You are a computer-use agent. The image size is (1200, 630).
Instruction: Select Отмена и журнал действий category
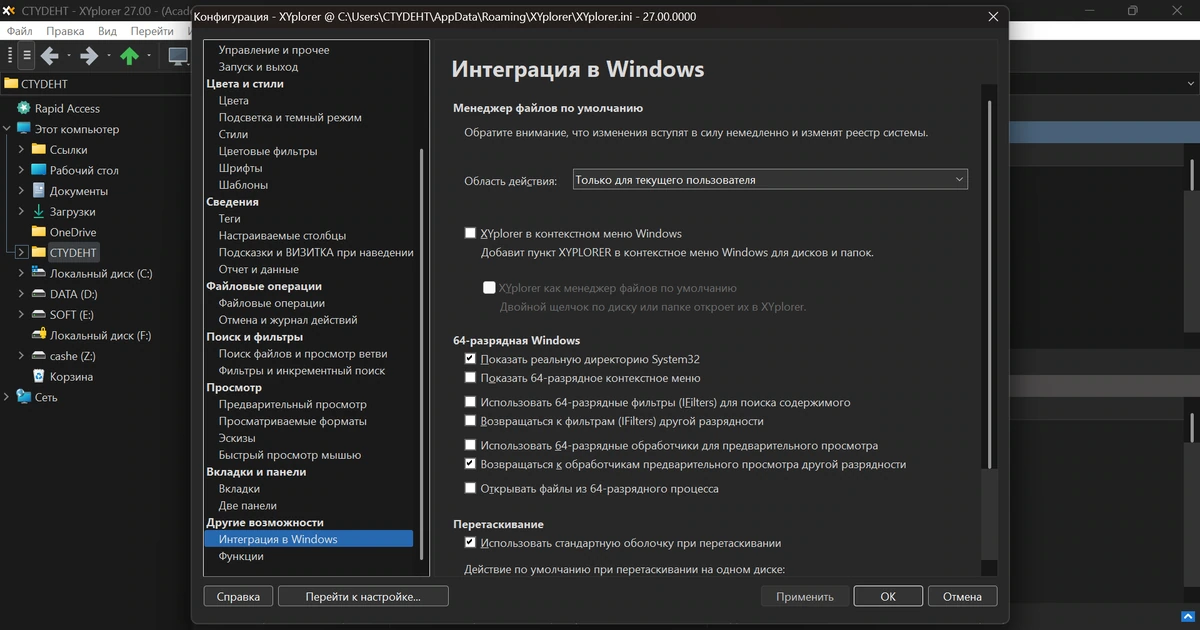[288, 320]
